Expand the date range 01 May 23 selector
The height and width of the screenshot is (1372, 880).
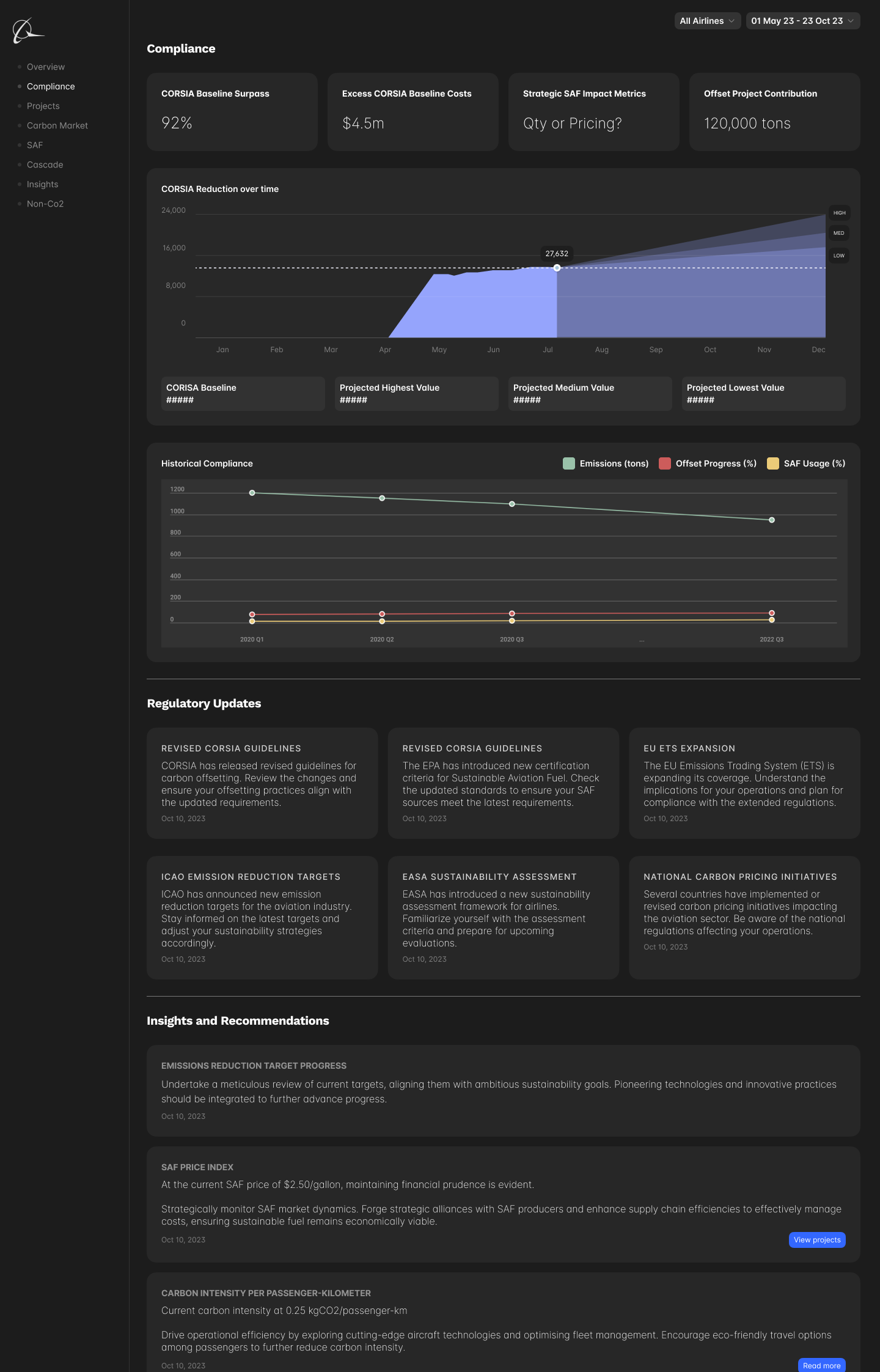(802, 21)
